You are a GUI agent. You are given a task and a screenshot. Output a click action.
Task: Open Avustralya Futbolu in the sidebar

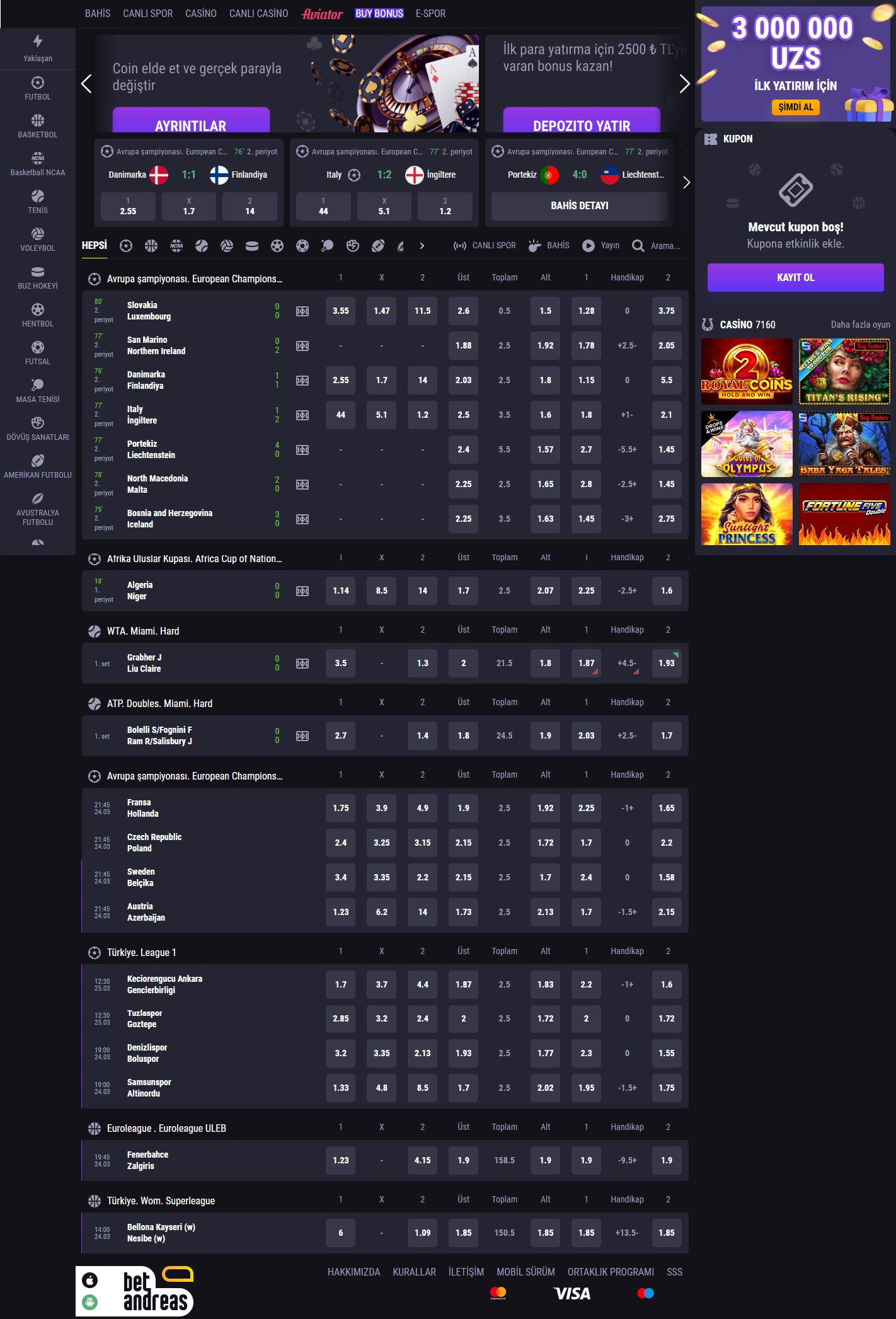pos(38,509)
